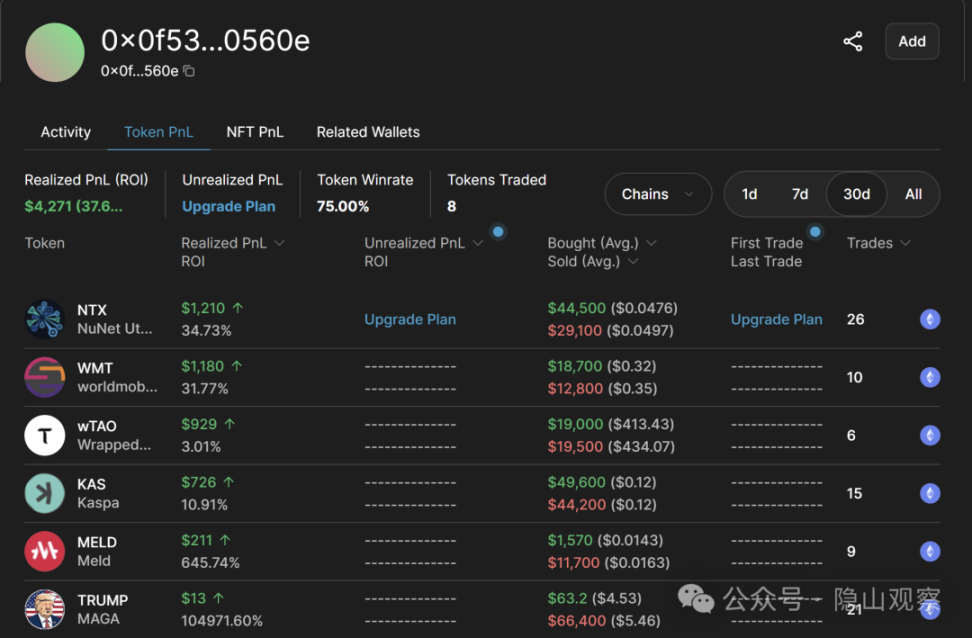972x638 pixels.
Task: Click the blue dot beside Unrealized PnL column
Action: coord(498,232)
